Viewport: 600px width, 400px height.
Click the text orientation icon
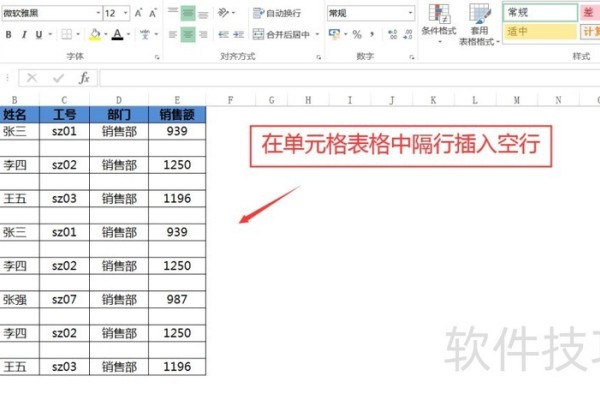coord(223,13)
